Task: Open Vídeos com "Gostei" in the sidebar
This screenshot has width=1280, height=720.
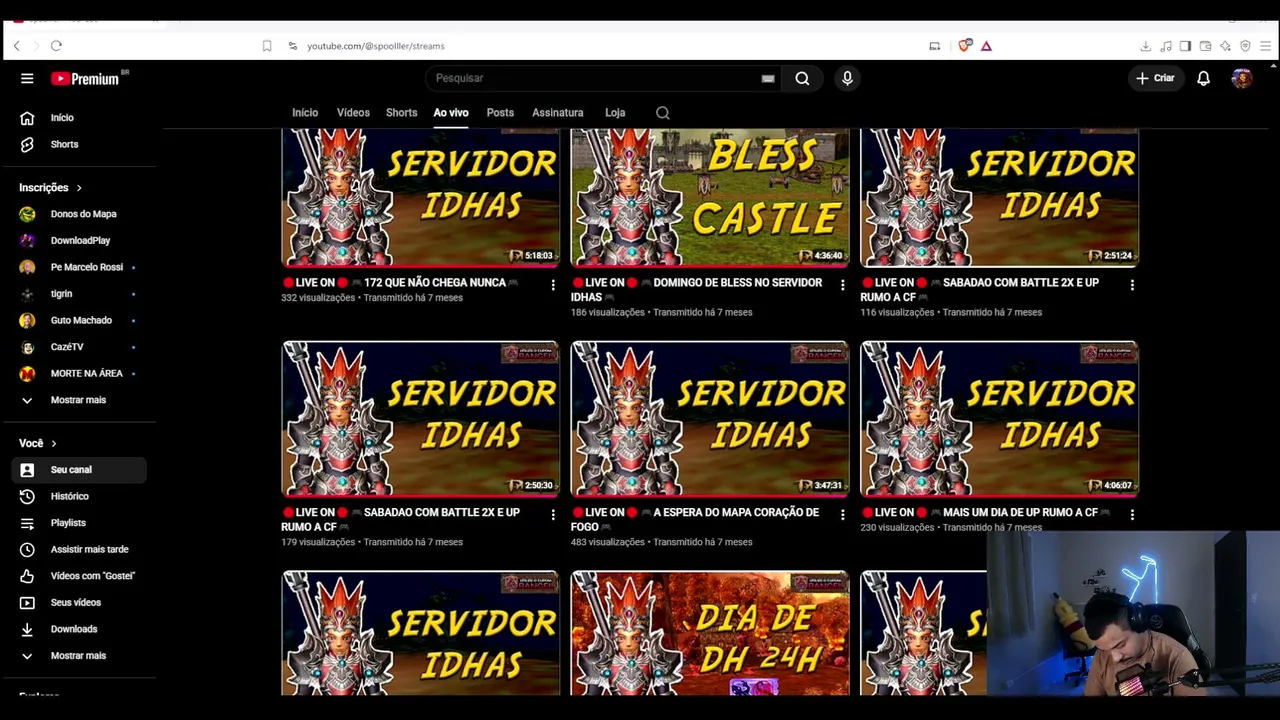Action: click(80, 576)
